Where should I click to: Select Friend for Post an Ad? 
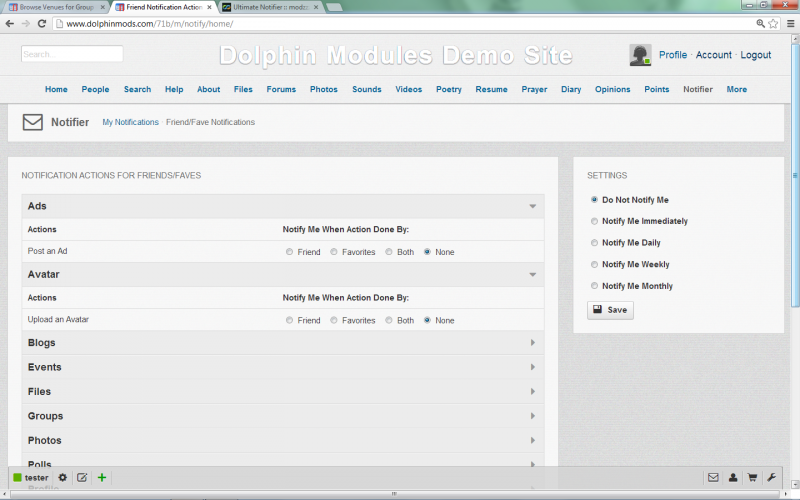(x=290, y=252)
